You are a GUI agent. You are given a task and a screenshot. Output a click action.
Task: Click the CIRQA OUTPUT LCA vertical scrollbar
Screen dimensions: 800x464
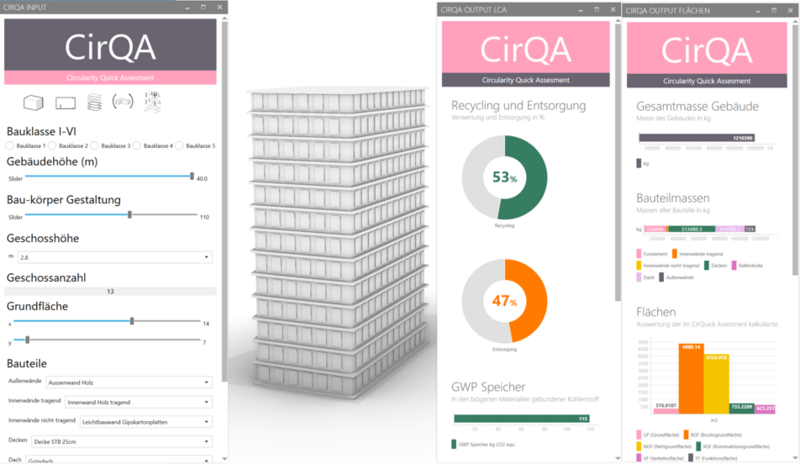pos(618,162)
